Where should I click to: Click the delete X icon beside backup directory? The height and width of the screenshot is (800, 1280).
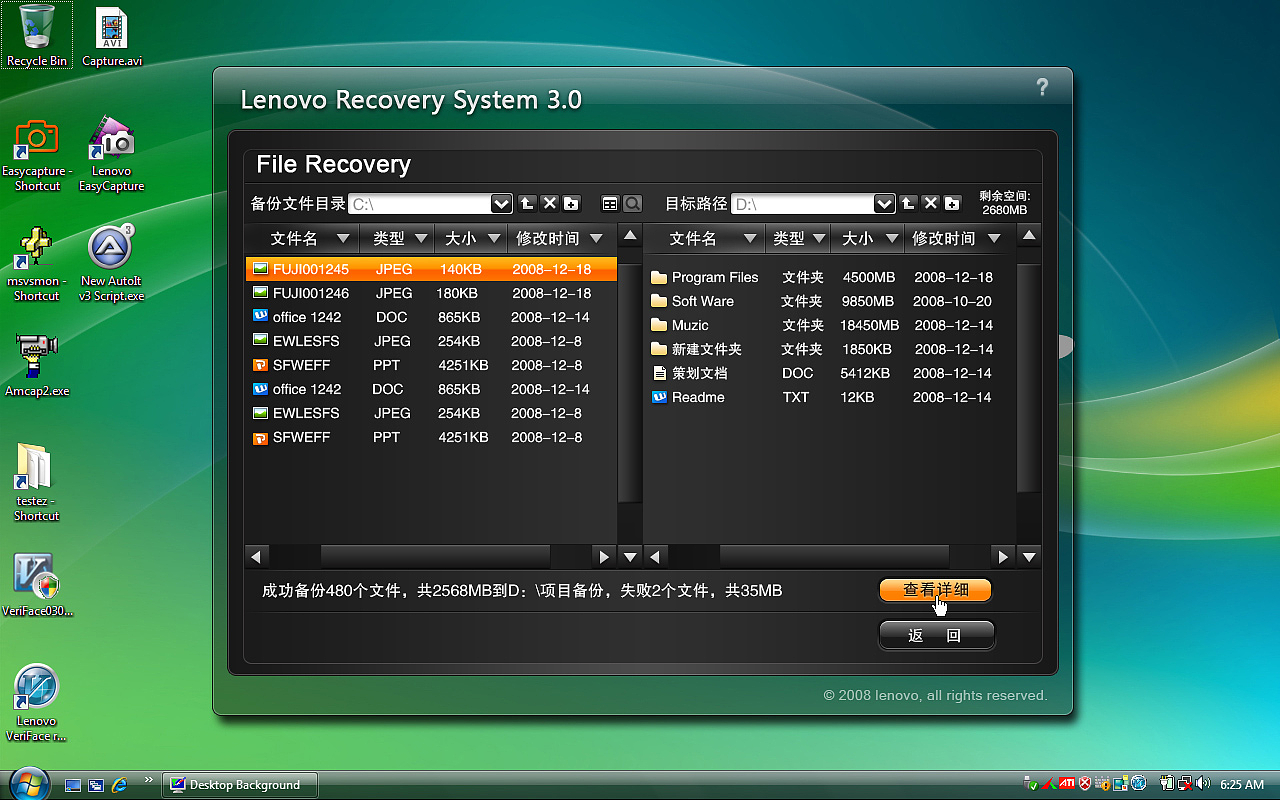pyautogui.click(x=549, y=204)
